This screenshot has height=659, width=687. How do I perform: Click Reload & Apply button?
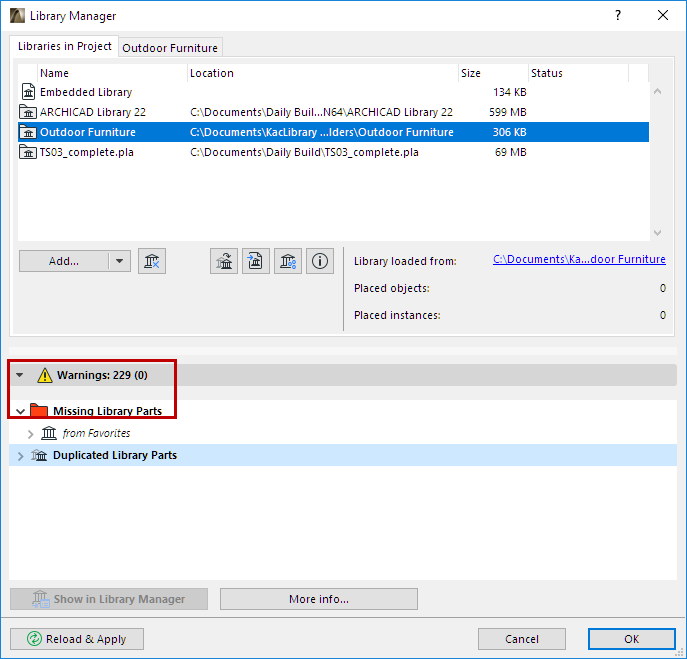pos(77,639)
